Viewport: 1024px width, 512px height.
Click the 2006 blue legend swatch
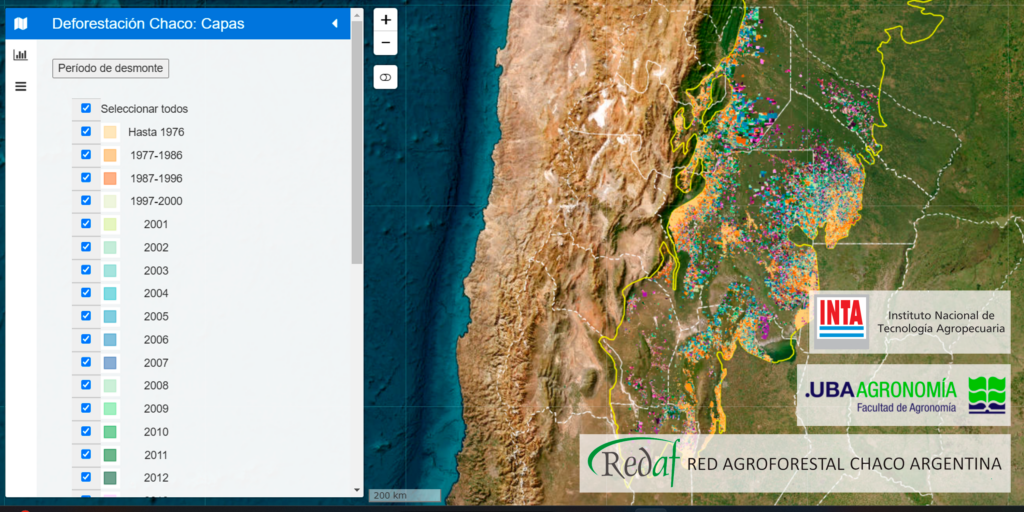click(110, 340)
